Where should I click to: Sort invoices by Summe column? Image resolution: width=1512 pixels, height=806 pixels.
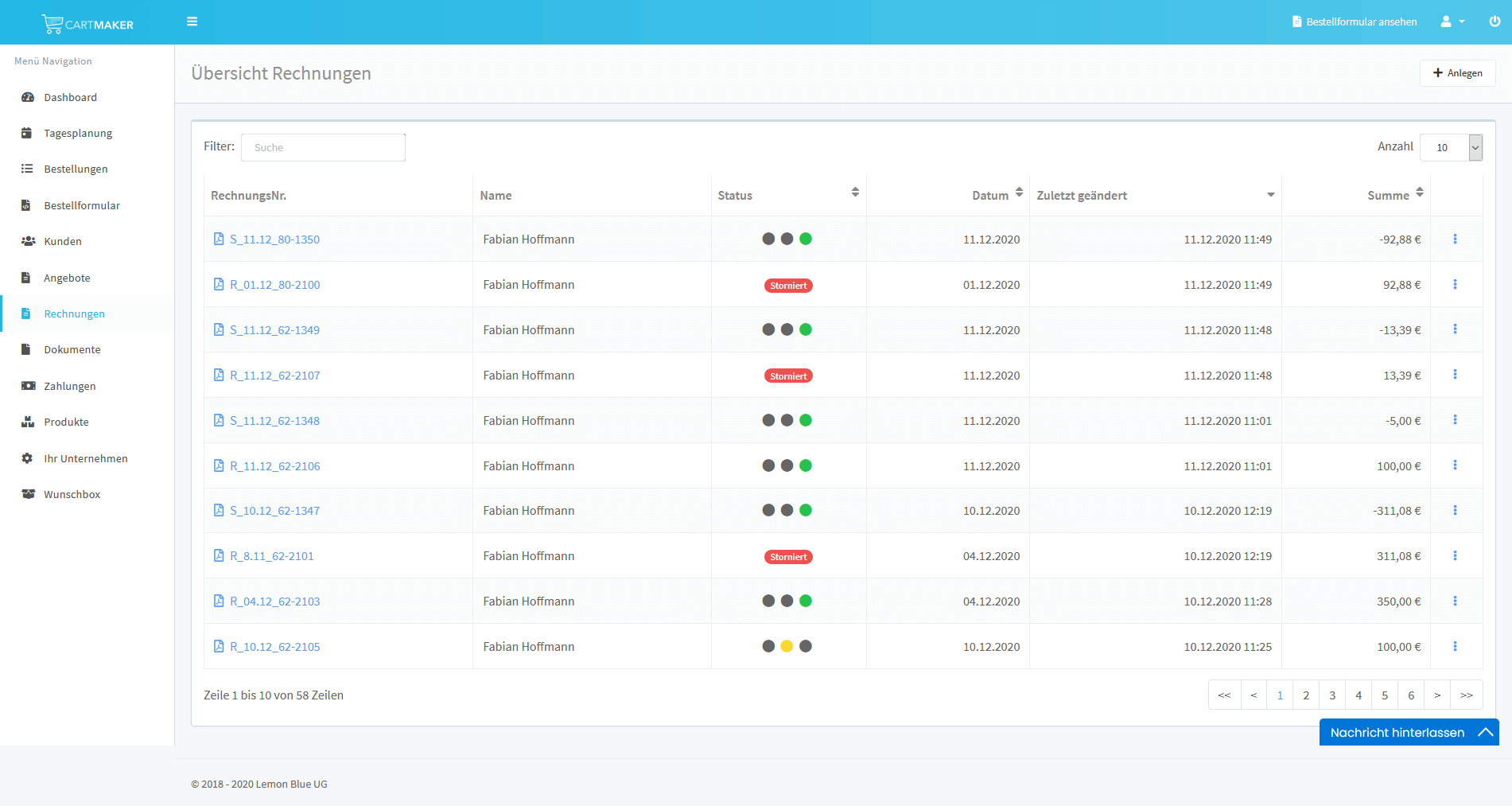coord(1419,193)
